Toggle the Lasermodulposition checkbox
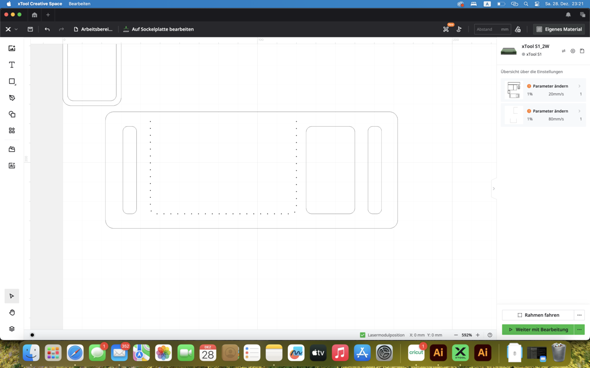 coord(362,335)
